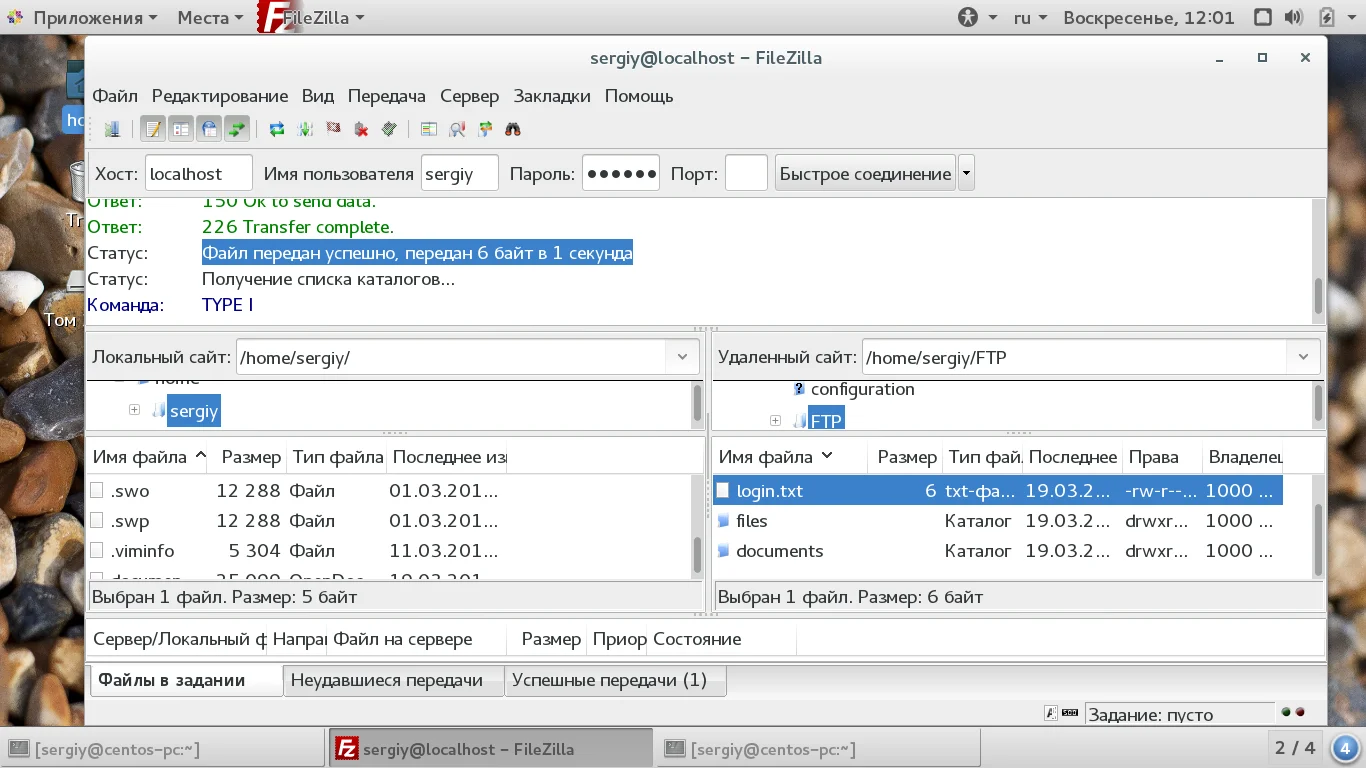This screenshot has height=768, width=1366.
Task: Open the Помощь menu
Action: click(x=639, y=96)
